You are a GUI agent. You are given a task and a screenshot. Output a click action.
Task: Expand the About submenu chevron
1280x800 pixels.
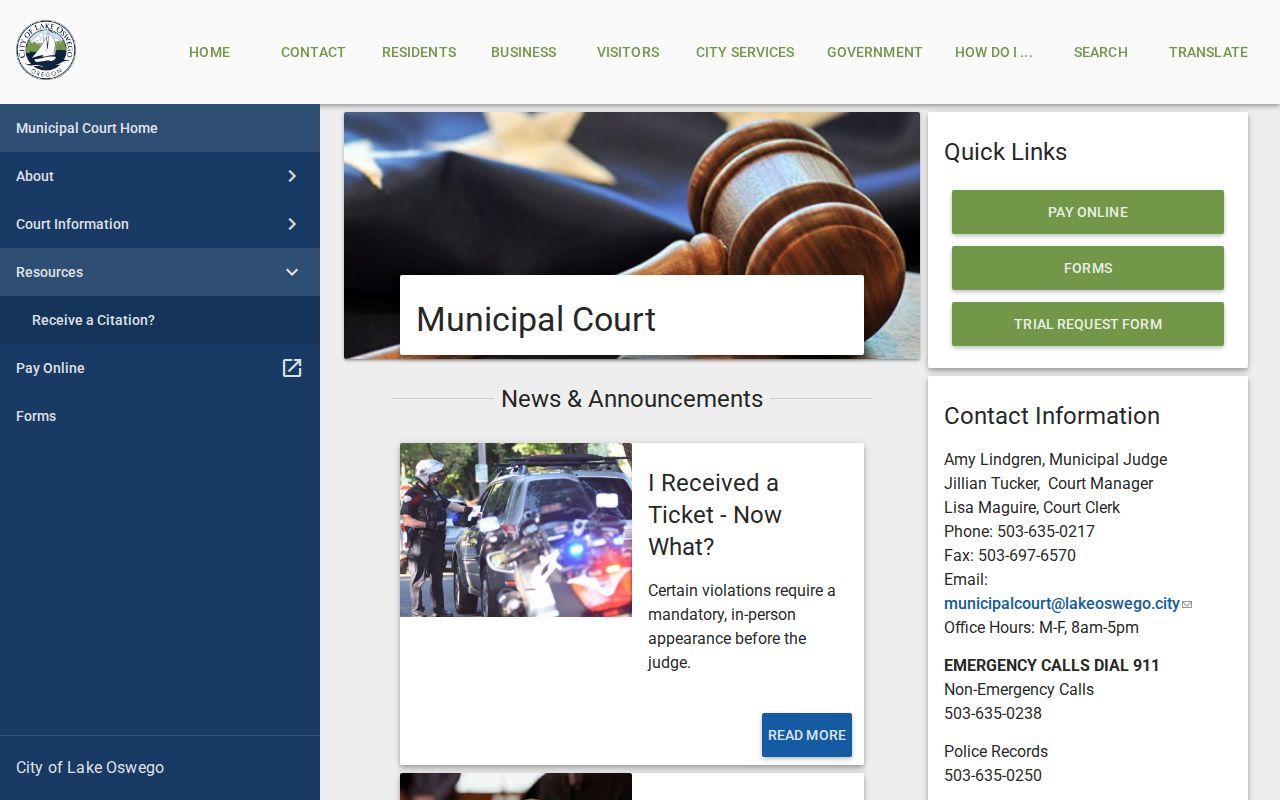click(292, 176)
